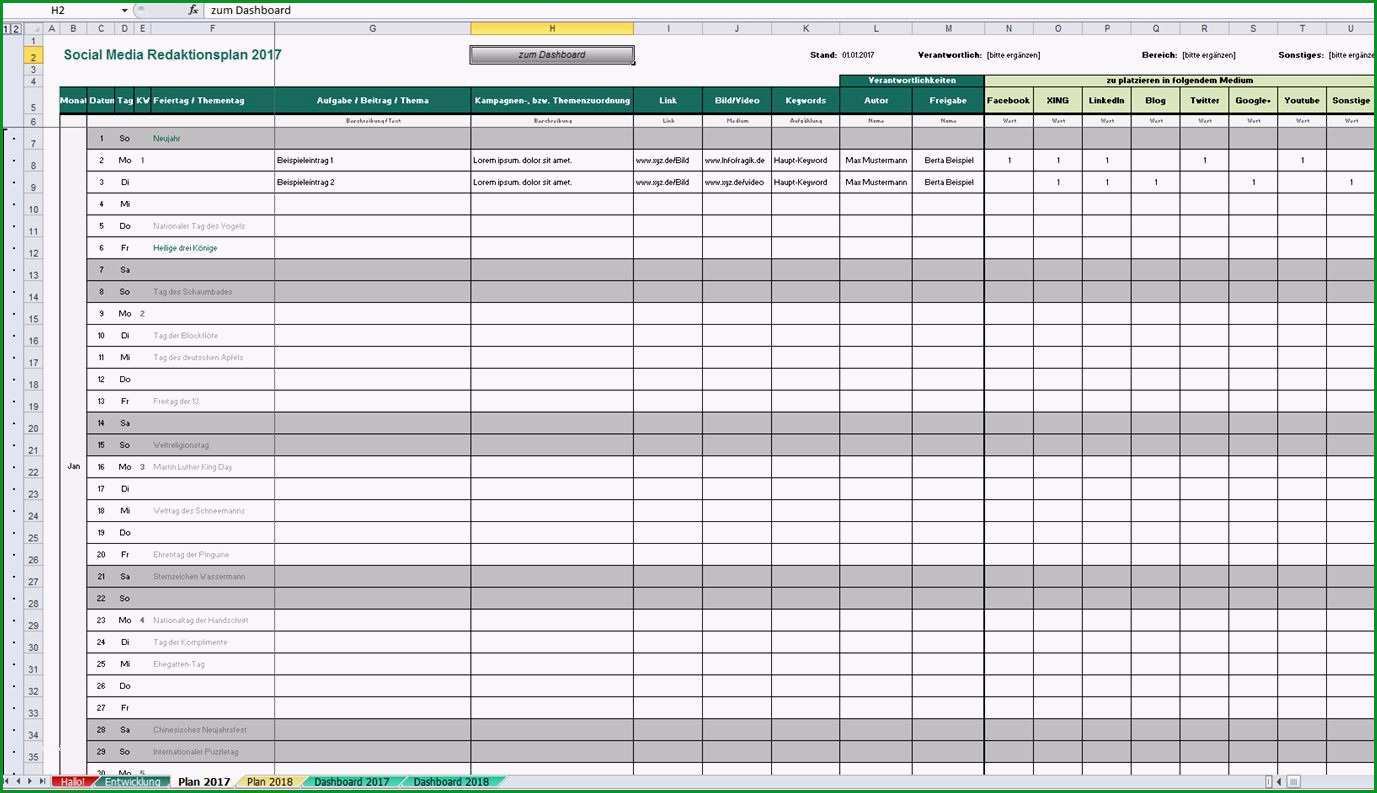Select column H header

pos(552,29)
